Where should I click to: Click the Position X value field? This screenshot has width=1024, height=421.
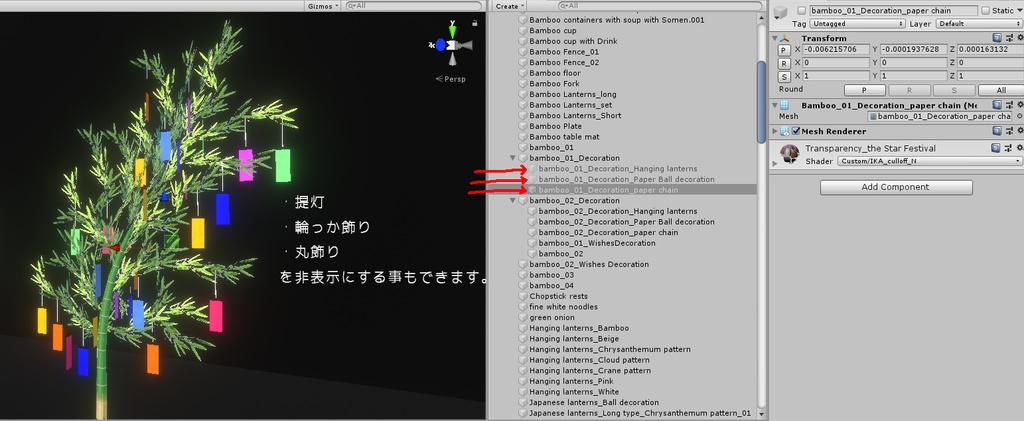click(x=836, y=50)
